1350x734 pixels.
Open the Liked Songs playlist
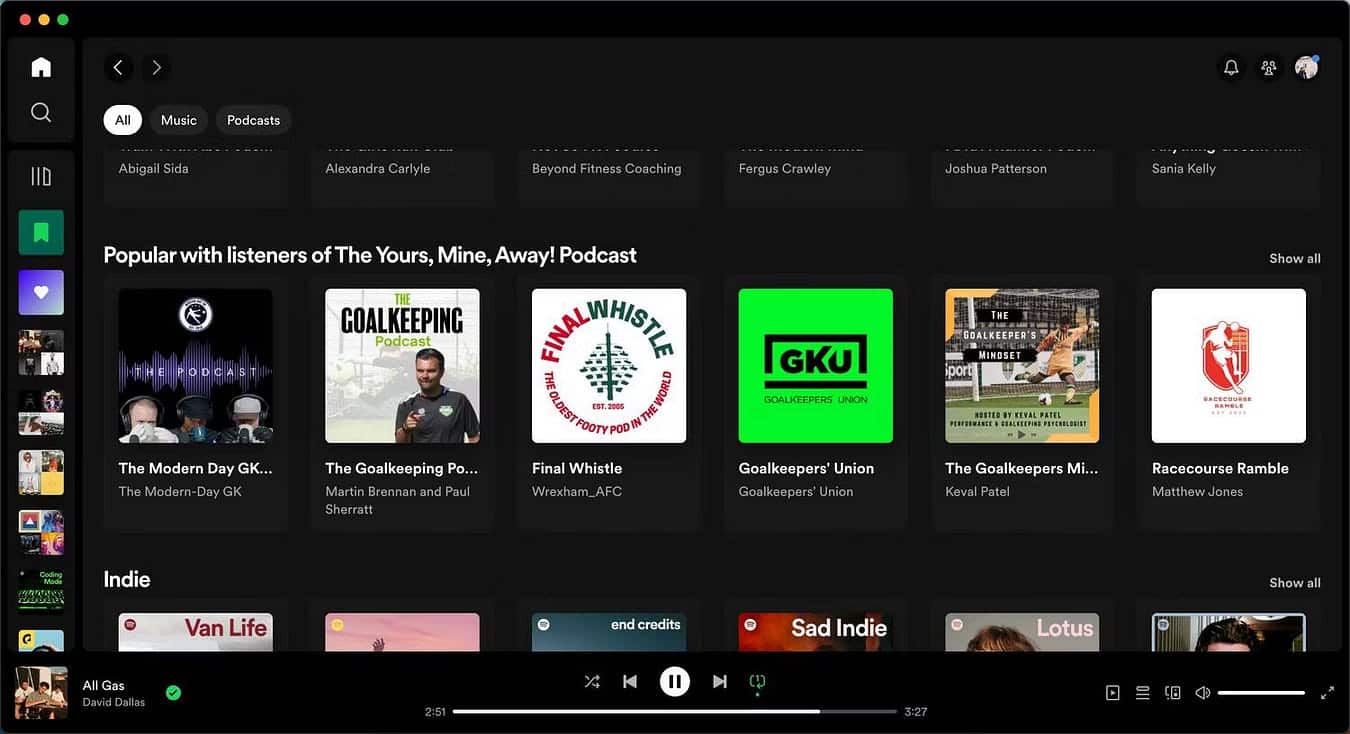[x=40, y=292]
